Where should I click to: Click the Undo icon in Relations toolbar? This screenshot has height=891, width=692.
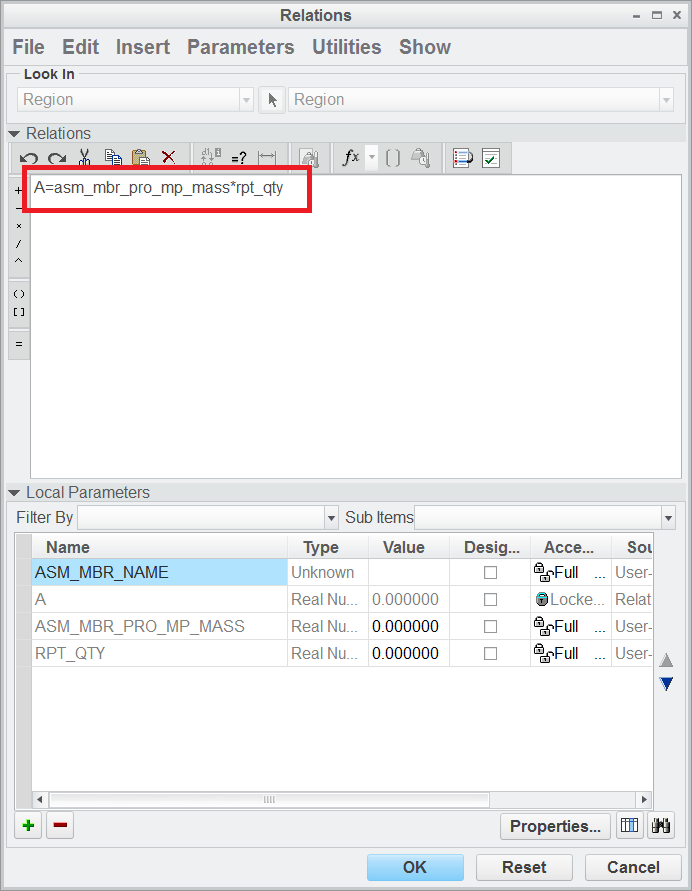[29, 158]
